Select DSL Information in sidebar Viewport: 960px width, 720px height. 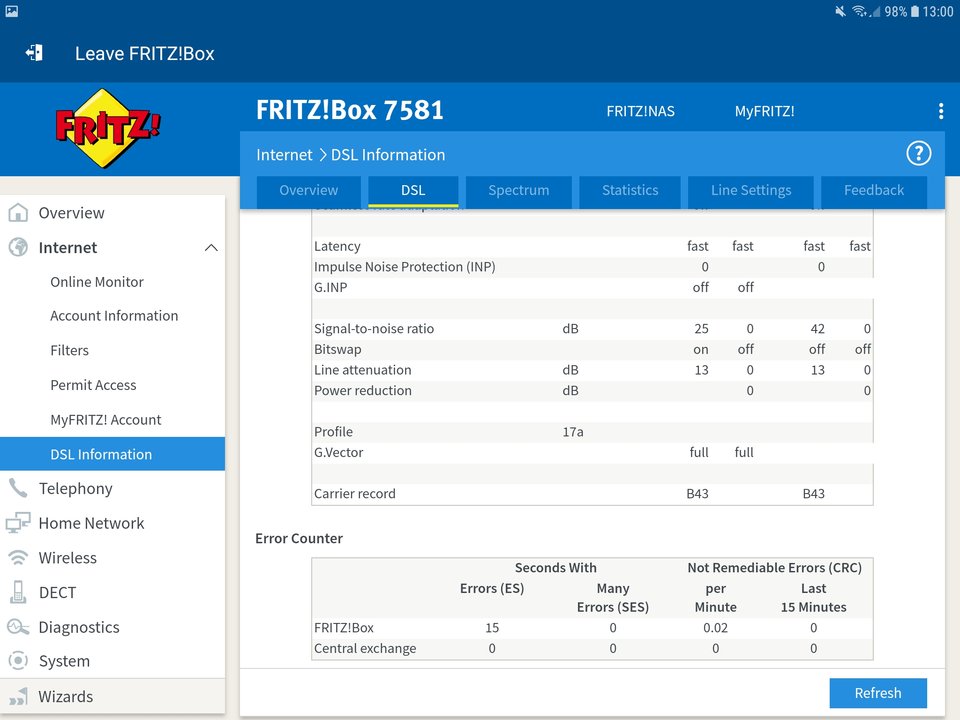click(x=113, y=454)
